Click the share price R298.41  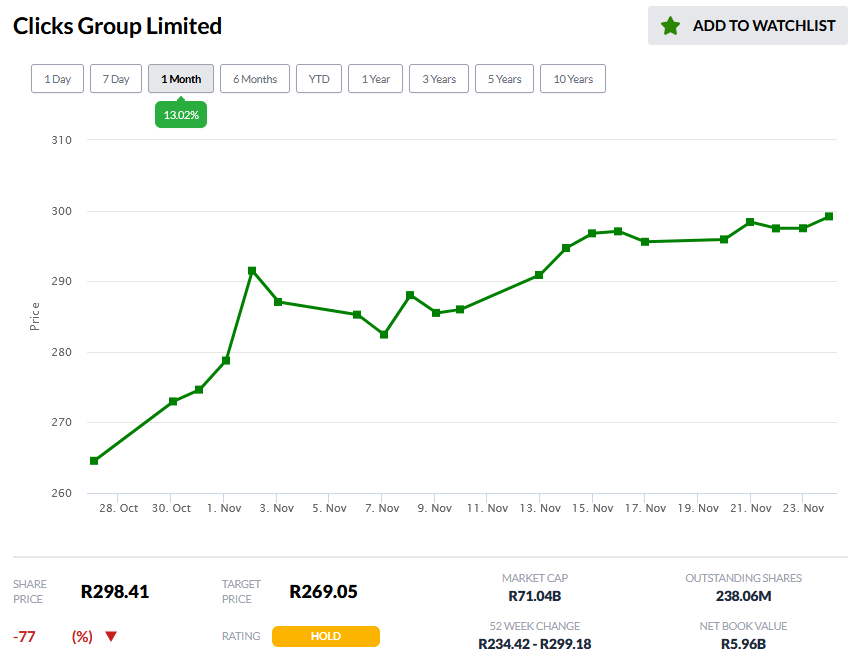tap(115, 592)
